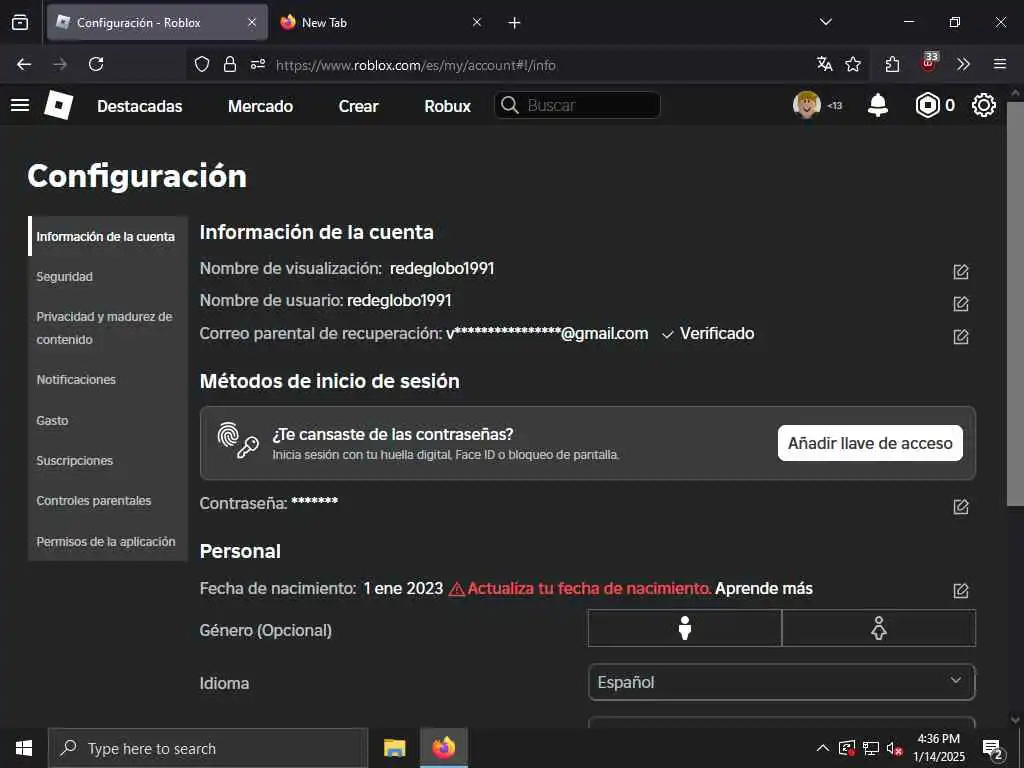1024x768 pixels.
Task: Click the tracking protection shield icon
Action: (x=202, y=64)
